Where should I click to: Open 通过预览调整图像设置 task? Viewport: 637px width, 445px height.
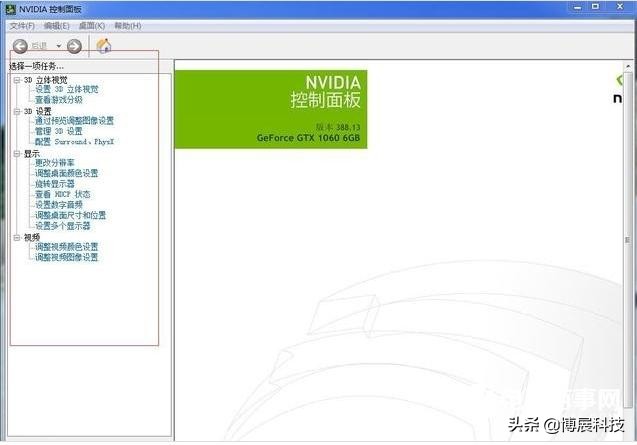pos(74,121)
